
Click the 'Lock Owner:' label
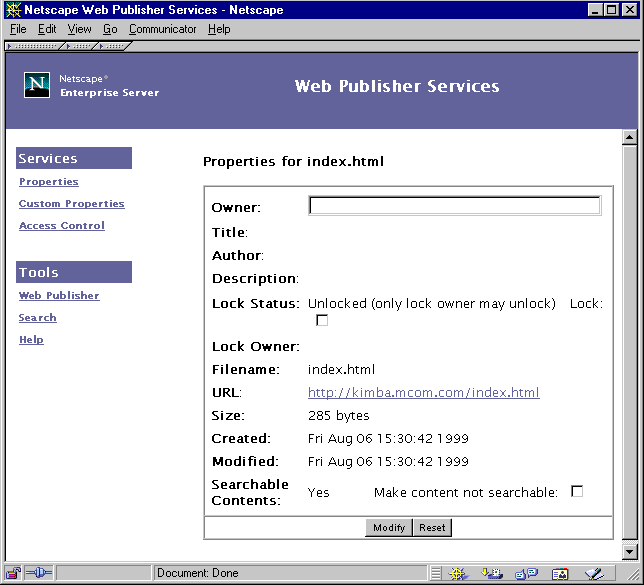pyautogui.click(x=256, y=346)
